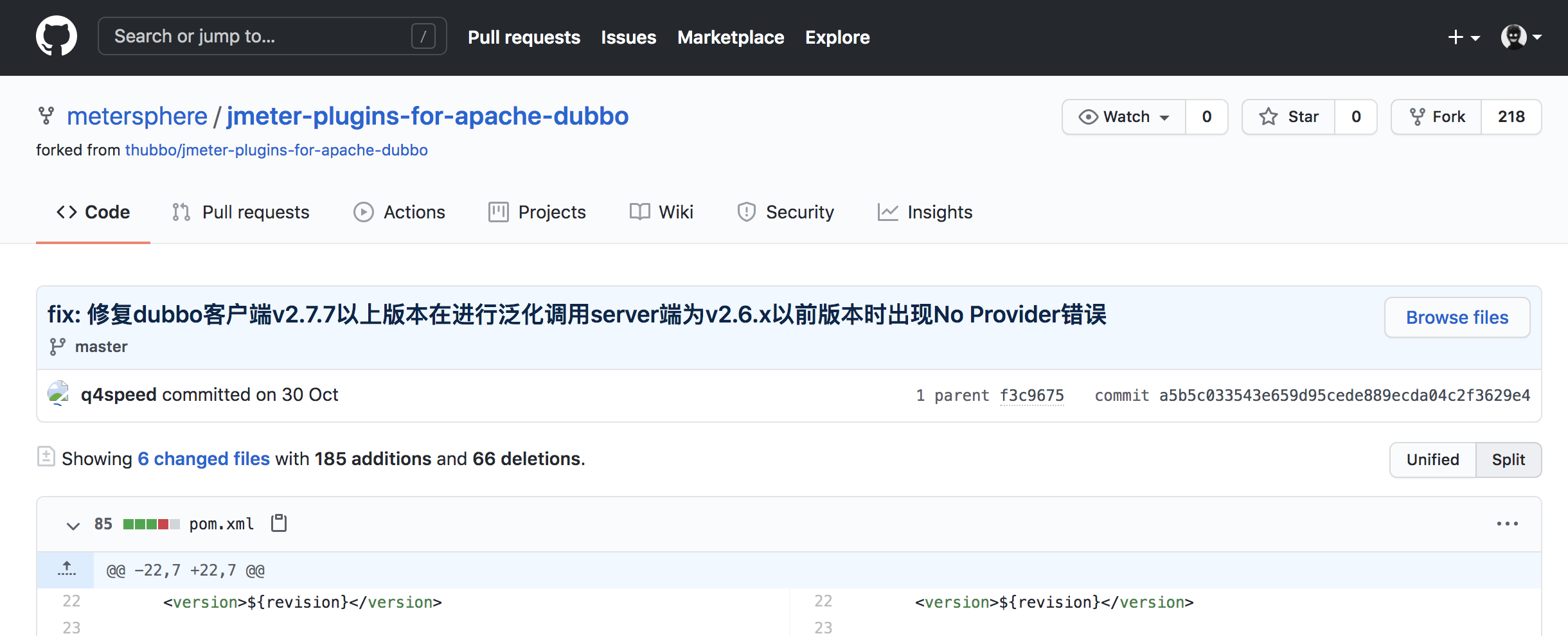The image size is (1568, 636).
Task: Open parent commit f3c9675
Action: coord(1031,395)
